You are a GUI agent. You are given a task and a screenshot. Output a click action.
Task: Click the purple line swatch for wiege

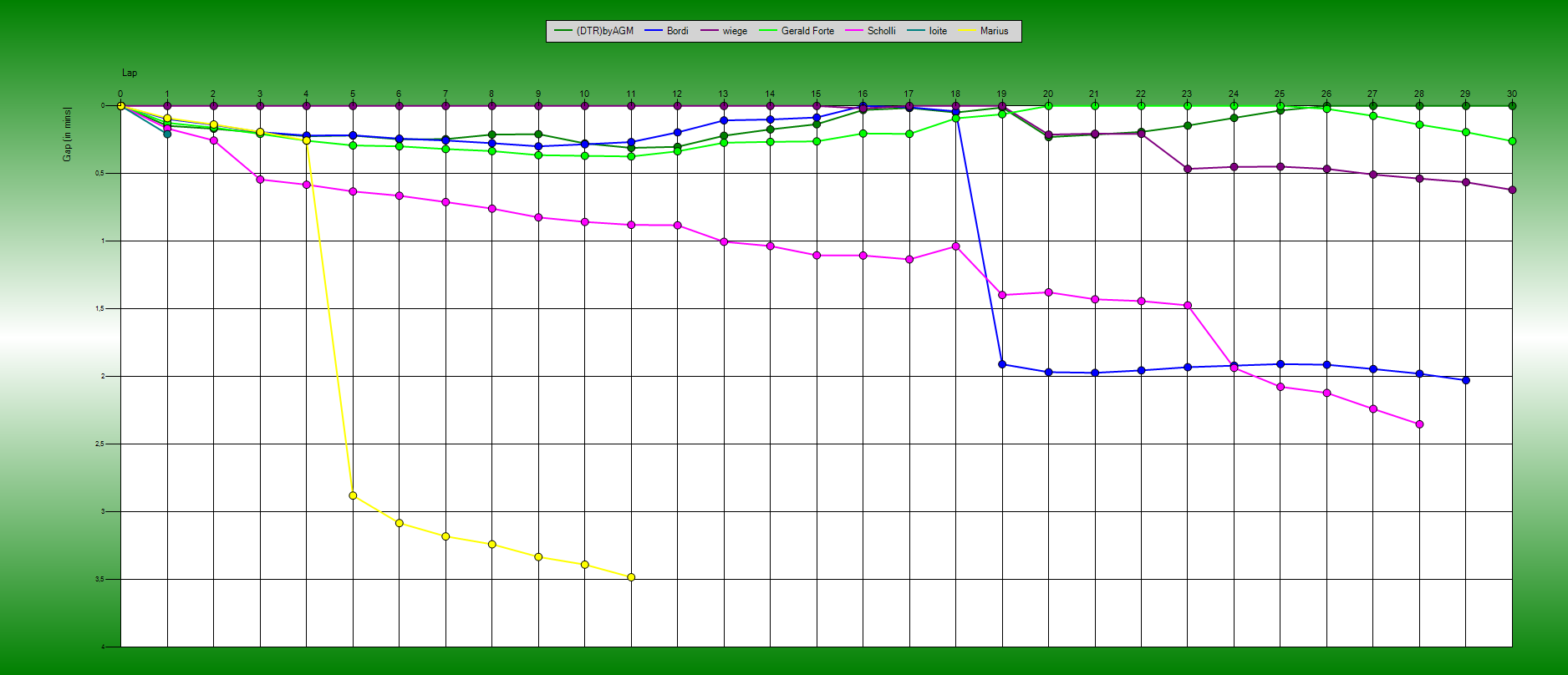(x=709, y=31)
